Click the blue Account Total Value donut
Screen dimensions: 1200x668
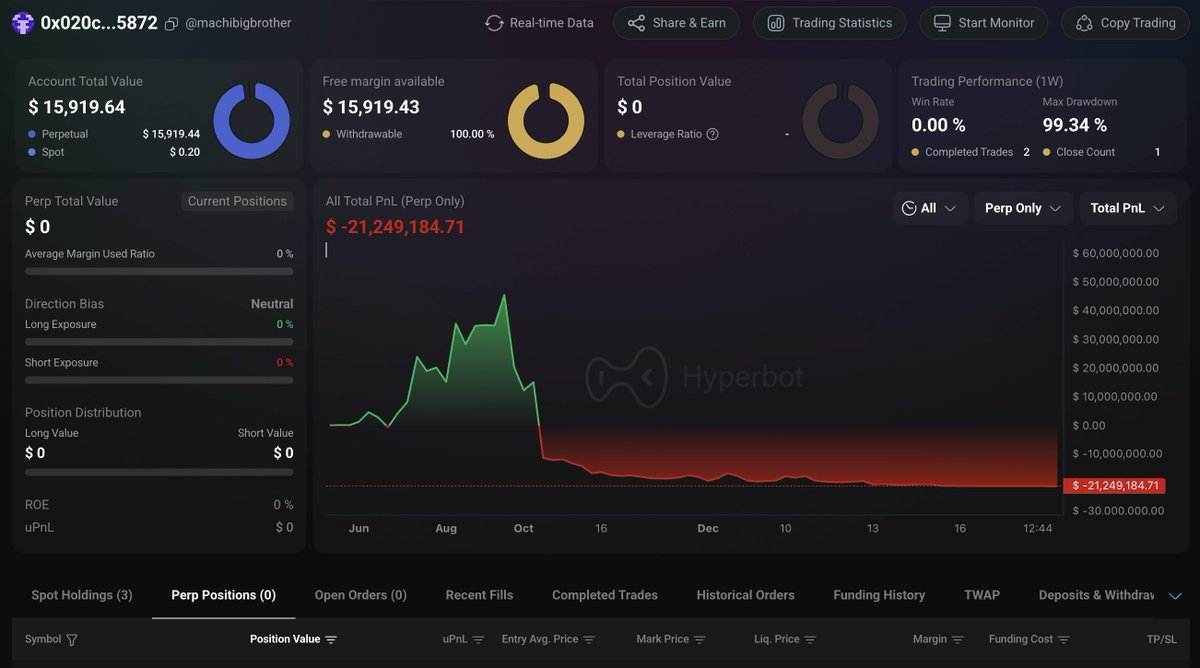(252, 121)
